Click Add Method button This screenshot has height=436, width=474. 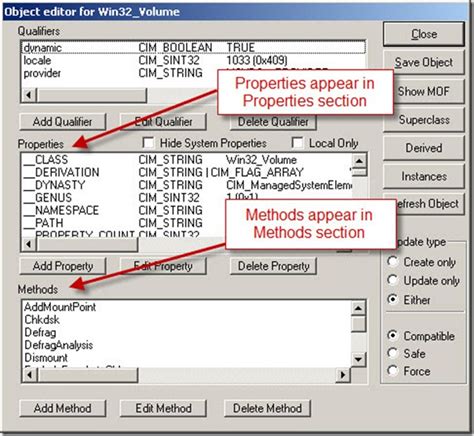tap(63, 408)
